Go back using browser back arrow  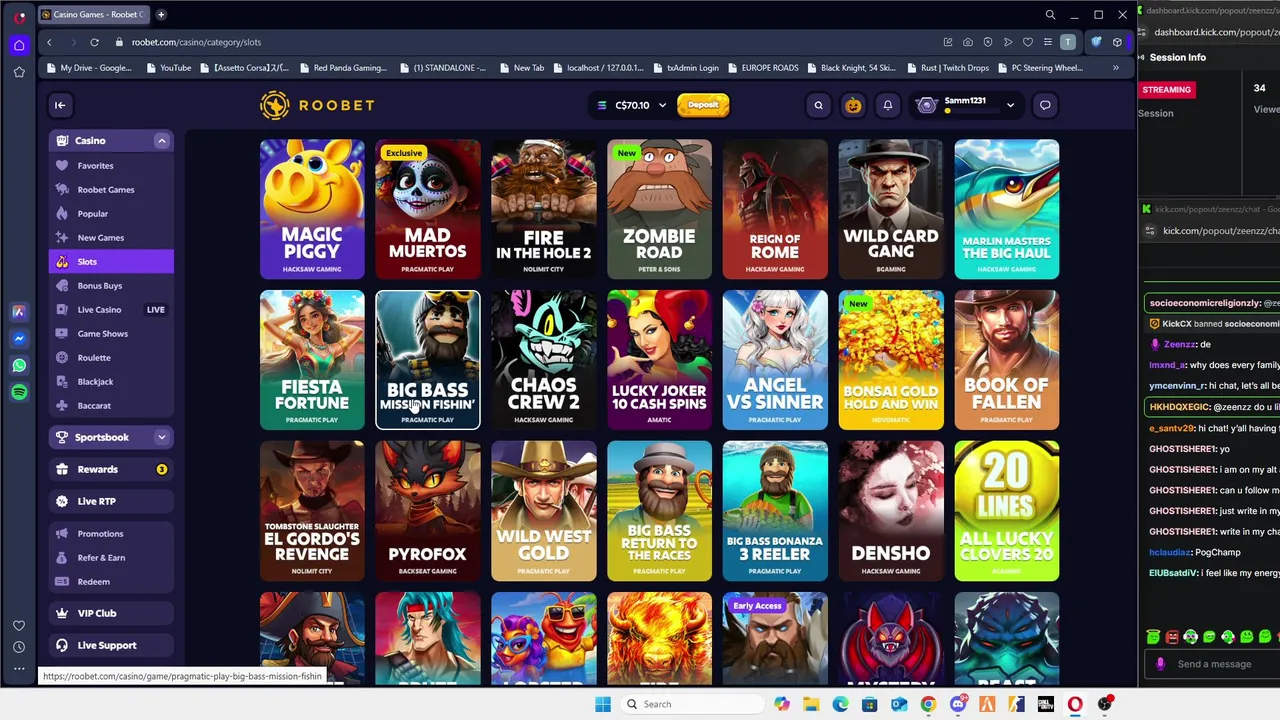49,42
